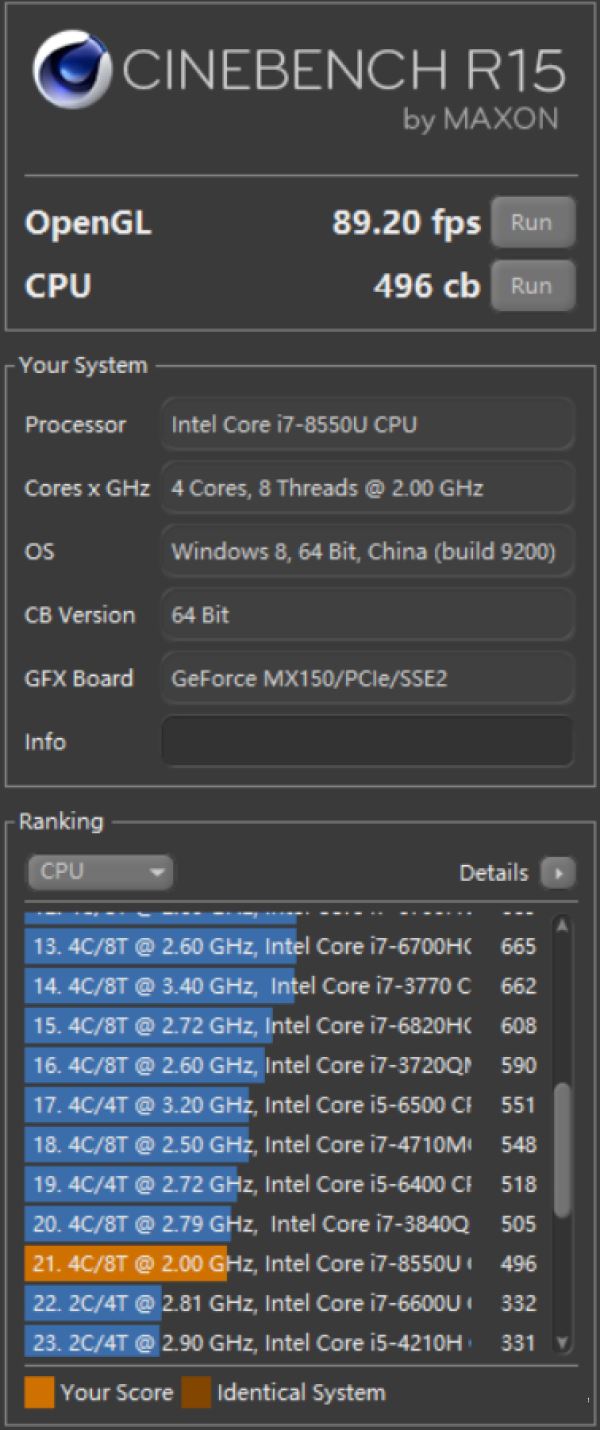Click the Details label
Image resolution: width=600 pixels, height=1430 pixels.
click(x=493, y=873)
